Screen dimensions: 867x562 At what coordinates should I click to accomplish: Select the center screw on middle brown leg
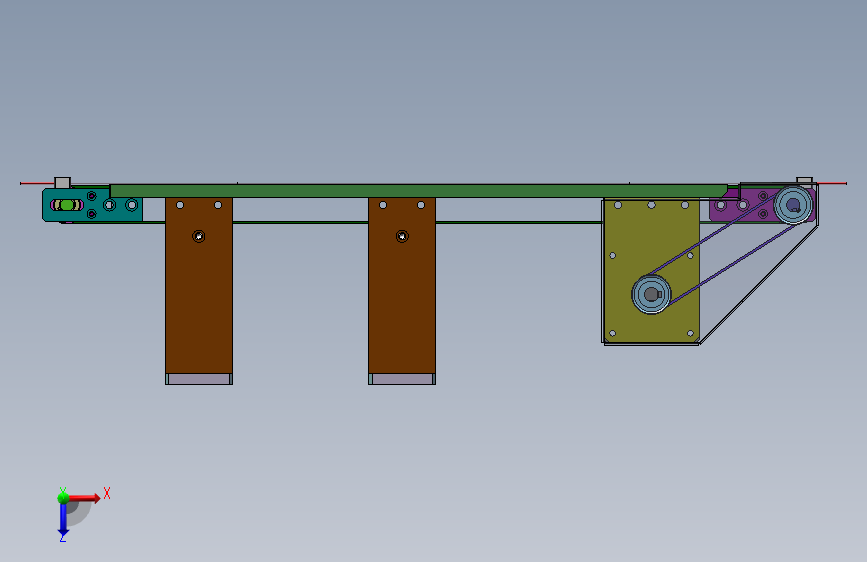(402, 237)
